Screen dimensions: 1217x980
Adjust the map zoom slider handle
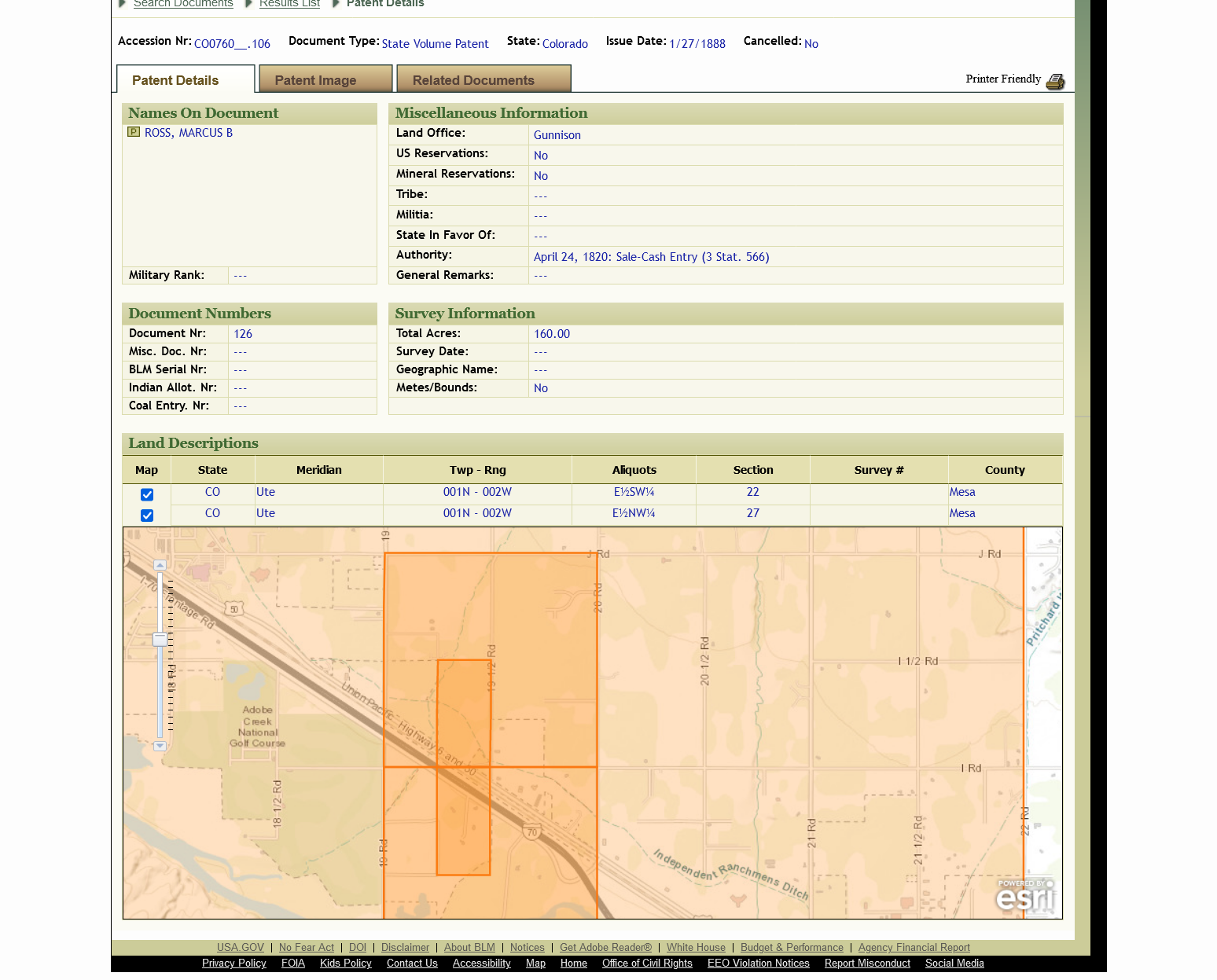point(160,639)
